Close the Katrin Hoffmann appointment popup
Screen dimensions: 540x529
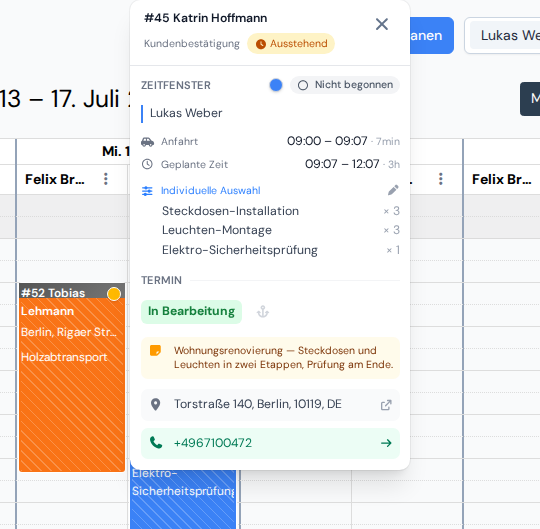click(x=382, y=24)
